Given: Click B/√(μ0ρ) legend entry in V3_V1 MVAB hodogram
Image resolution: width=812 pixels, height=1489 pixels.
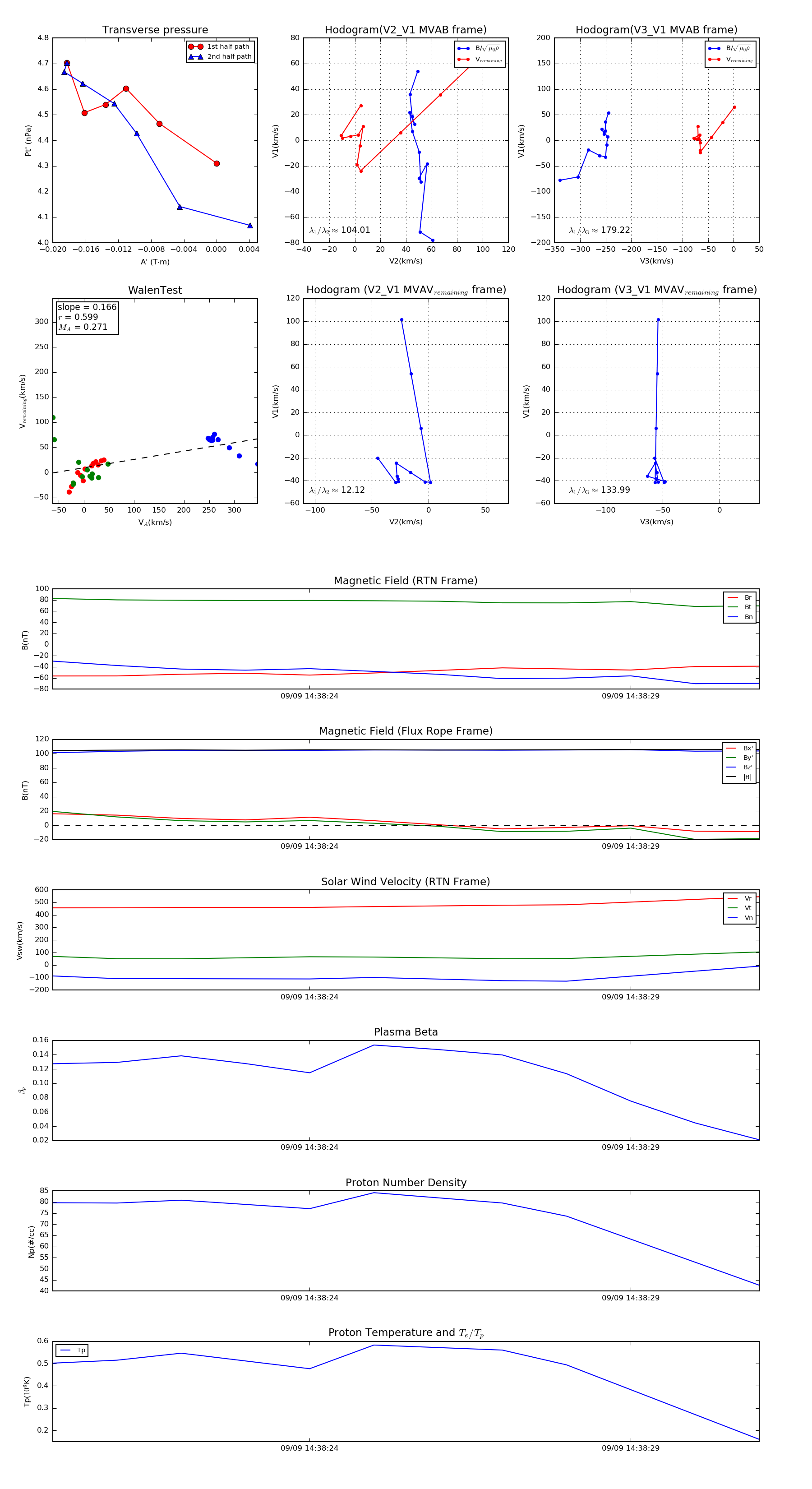Looking at the screenshot, I should pos(730,49).
